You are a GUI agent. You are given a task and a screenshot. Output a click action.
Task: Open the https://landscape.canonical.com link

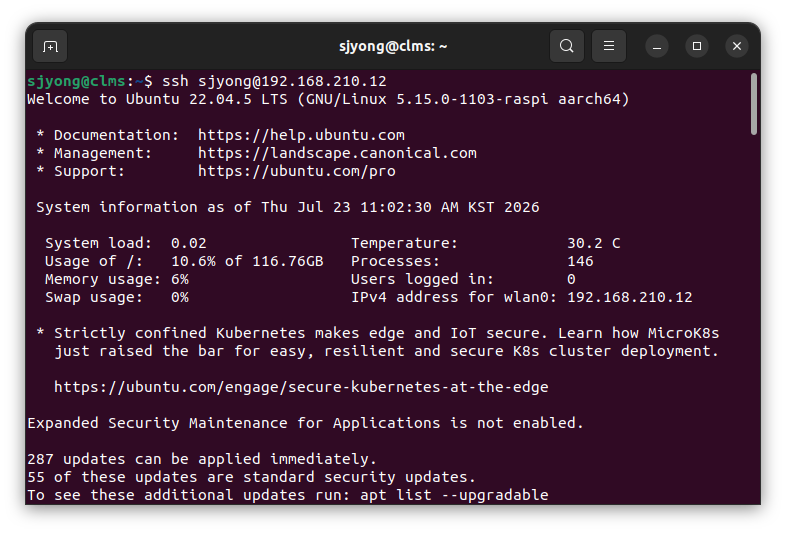click(x=337, y=153)
